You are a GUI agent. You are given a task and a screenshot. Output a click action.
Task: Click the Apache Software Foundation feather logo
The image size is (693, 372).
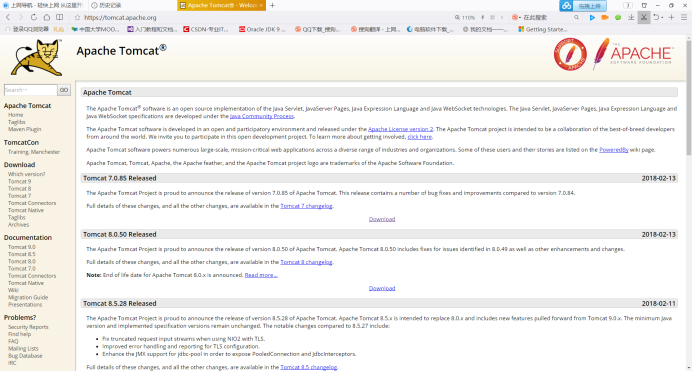coord(633,54)
